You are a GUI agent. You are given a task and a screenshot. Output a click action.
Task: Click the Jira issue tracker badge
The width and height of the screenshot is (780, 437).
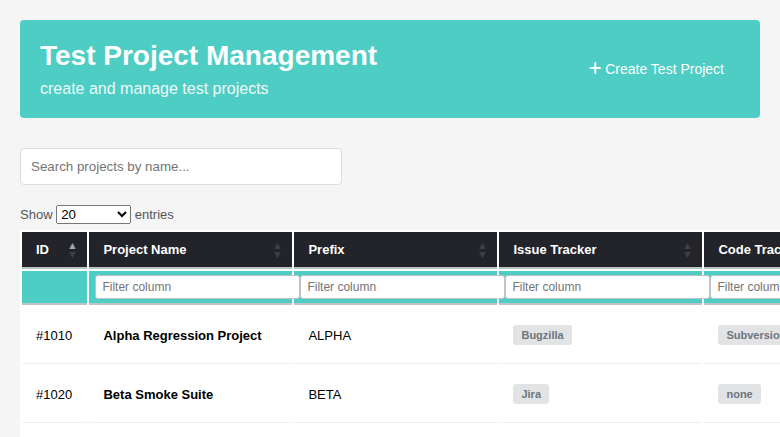pyautogui.click(x=531, y=394)
